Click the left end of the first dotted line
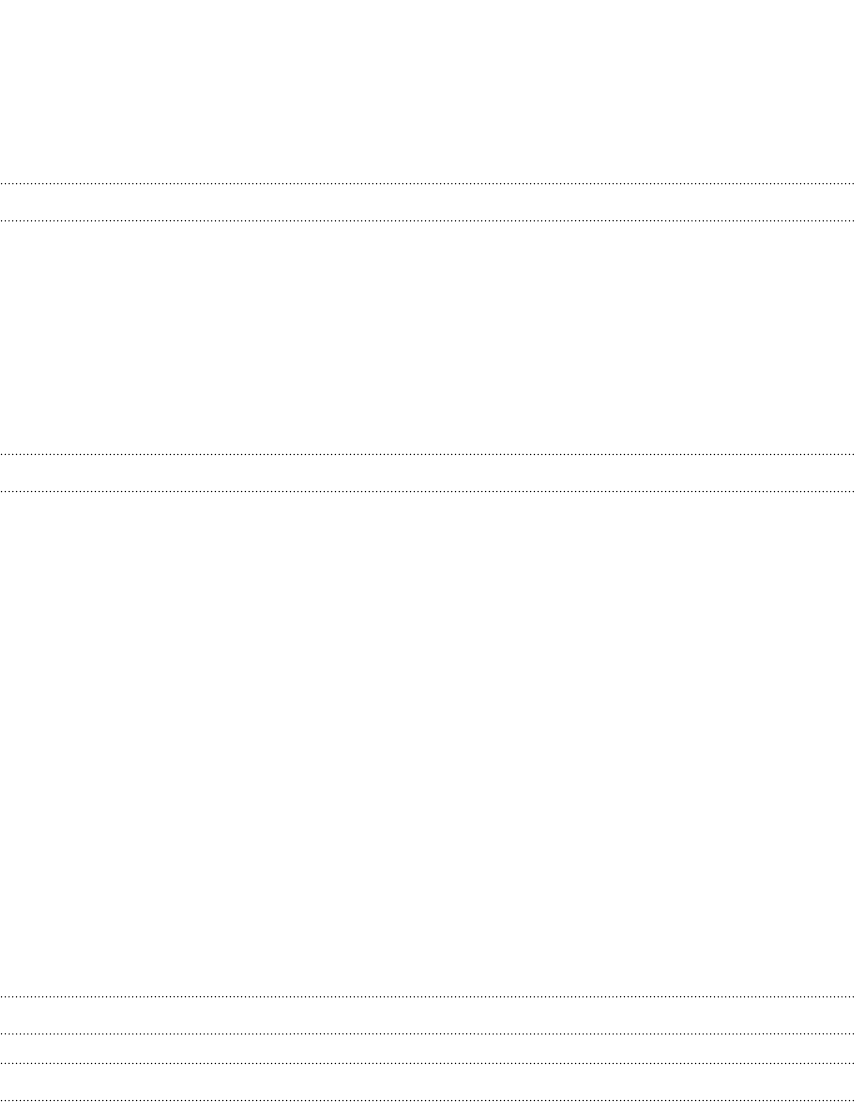Image resolution: width=855 pixels, height=1102 pixels. tap(2, 183)
